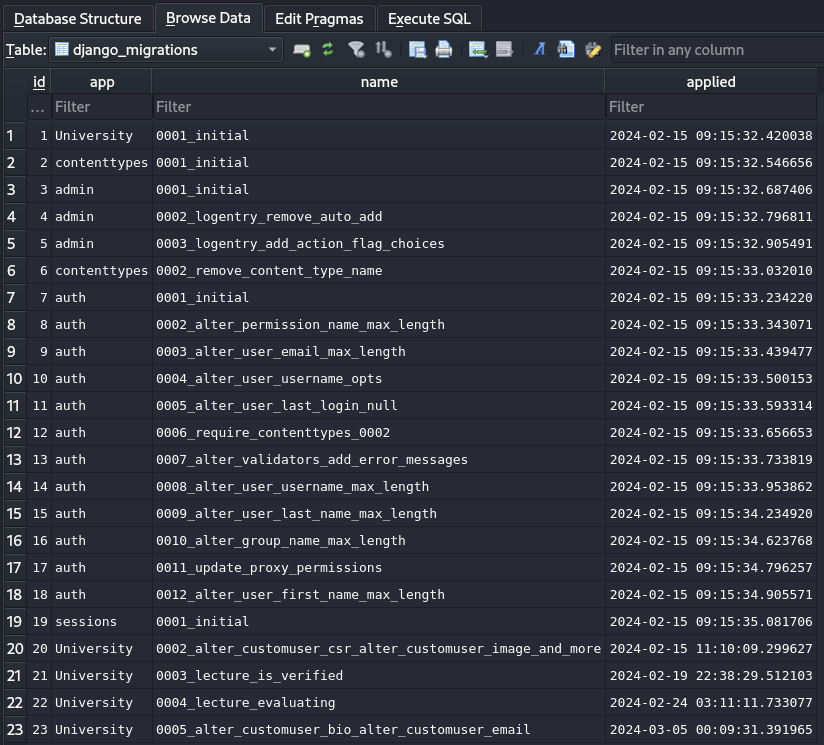
Task: Sort by the name column header
Action: 379,82
